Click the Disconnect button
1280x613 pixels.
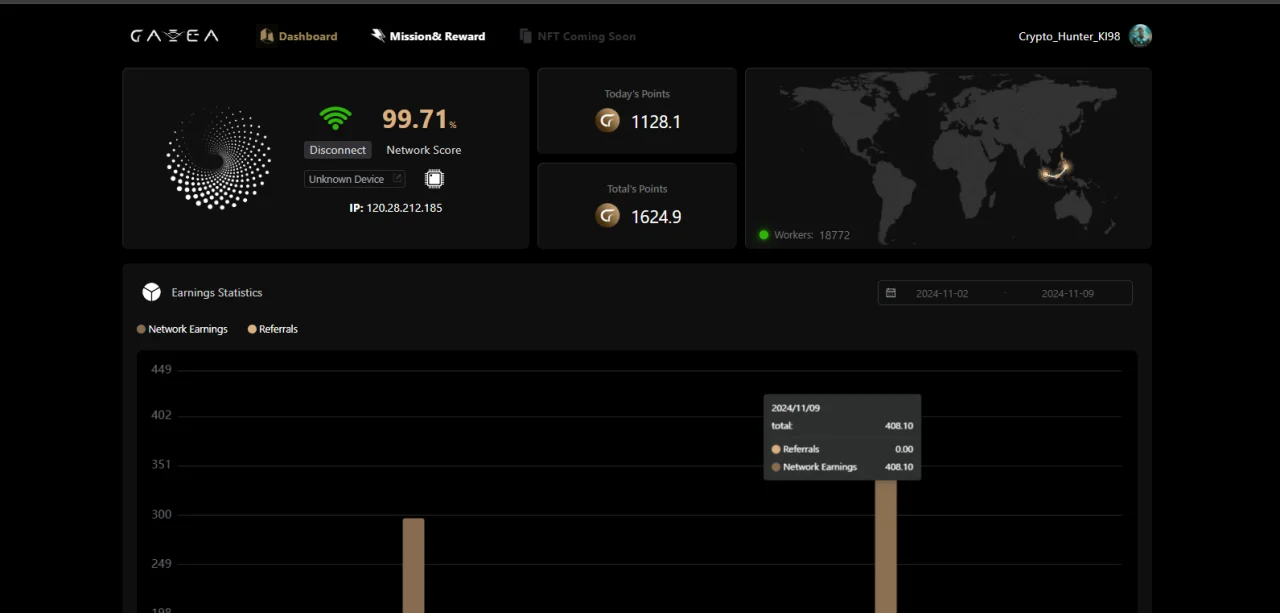(338, 150)
